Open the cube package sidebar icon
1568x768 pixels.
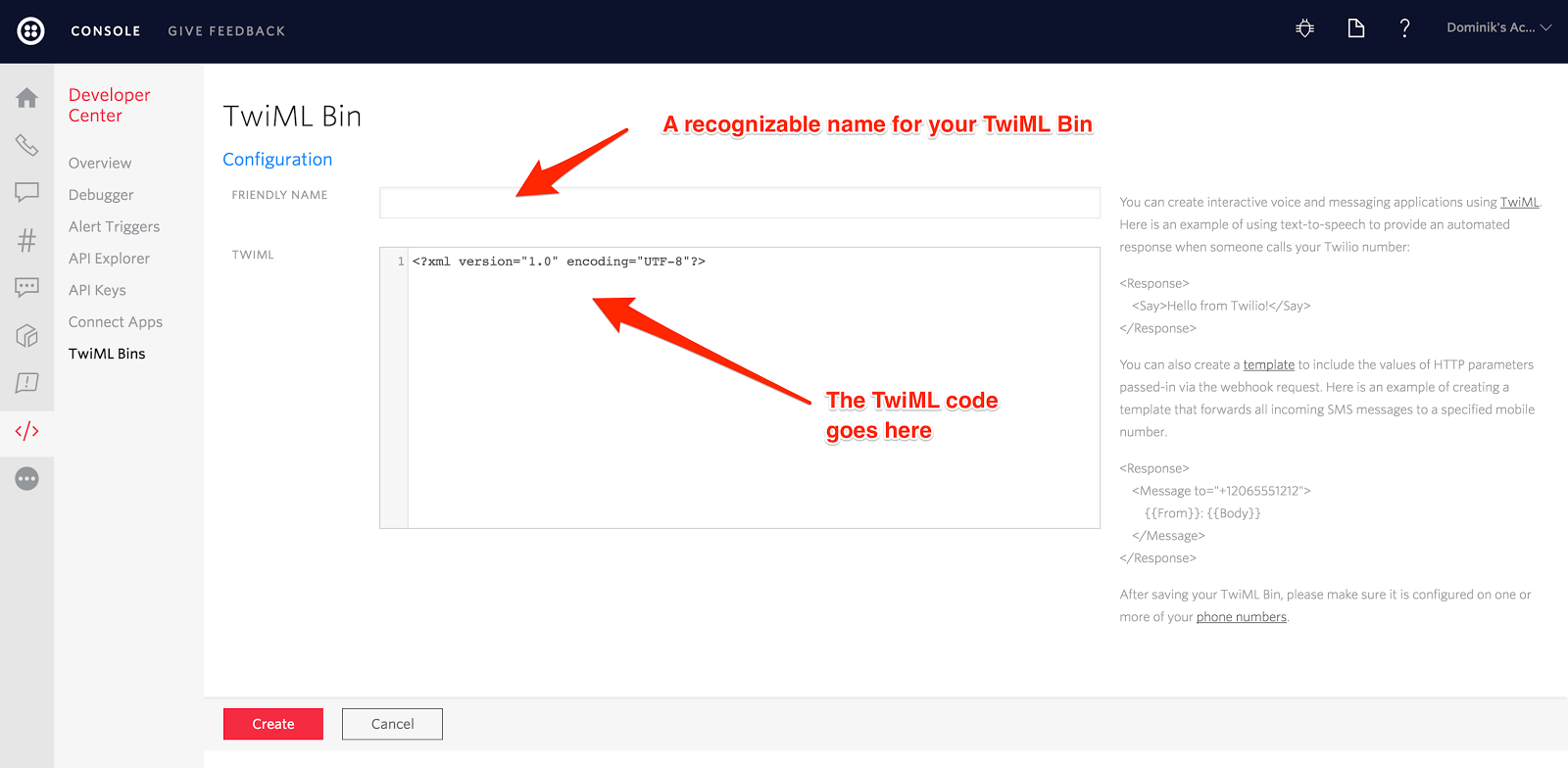point(27,335)
